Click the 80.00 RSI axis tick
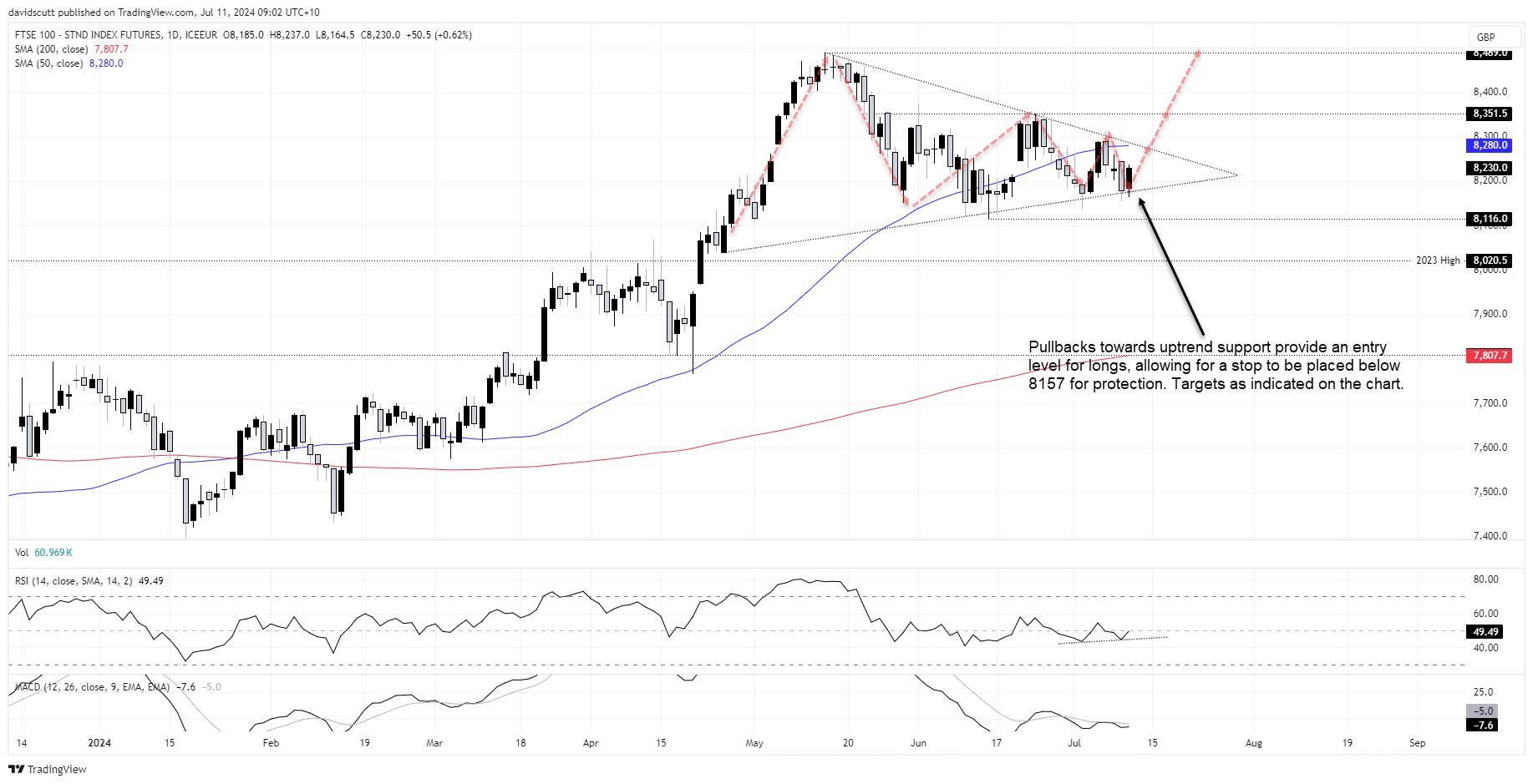Image resolution: width=1533 pixels, height=784 pixels. click(1485, 579)
